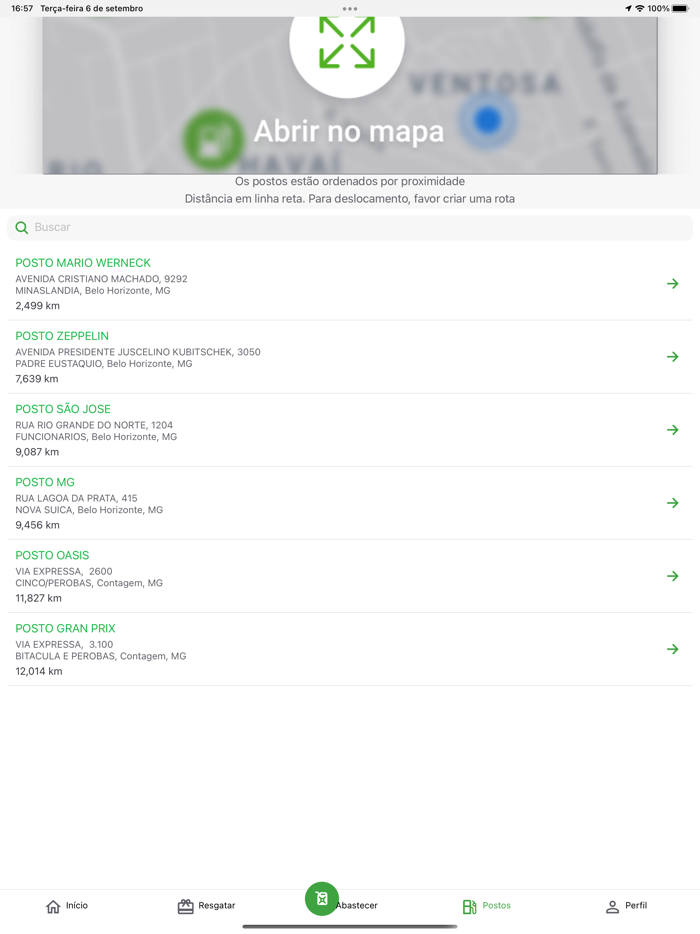The height and width of the screenshot is (934, 700).
Task: Click the Buscar search field
Action: click(350, 228)
